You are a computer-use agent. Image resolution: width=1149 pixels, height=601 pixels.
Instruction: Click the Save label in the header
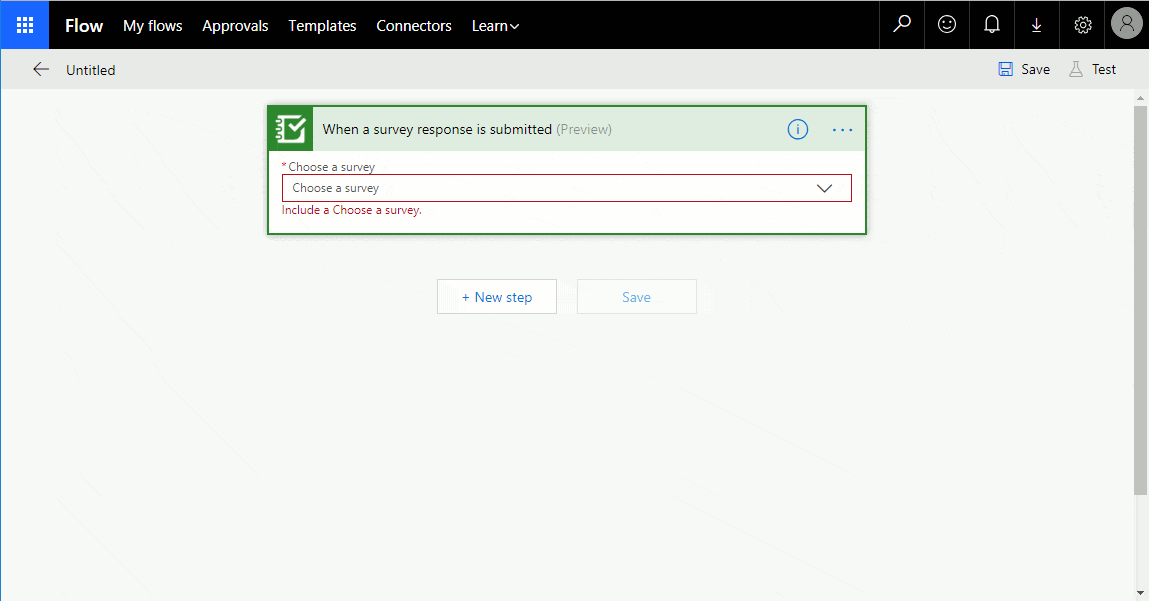[x=1035, y=69]
